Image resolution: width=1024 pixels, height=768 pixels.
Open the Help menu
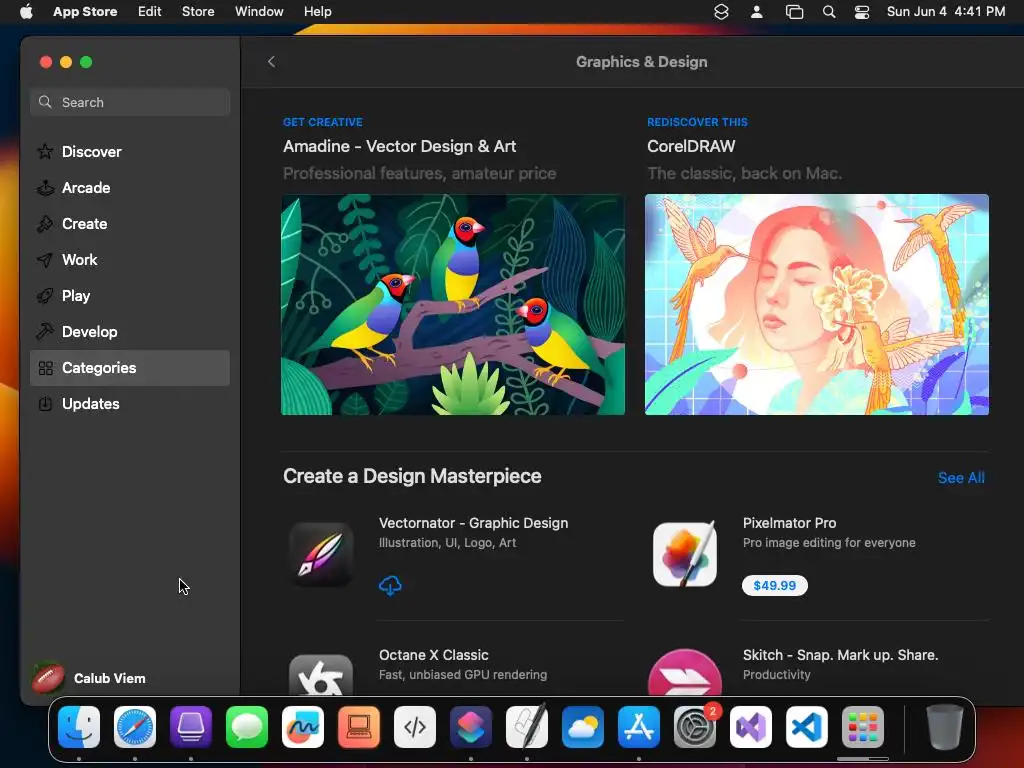[317, 12]
